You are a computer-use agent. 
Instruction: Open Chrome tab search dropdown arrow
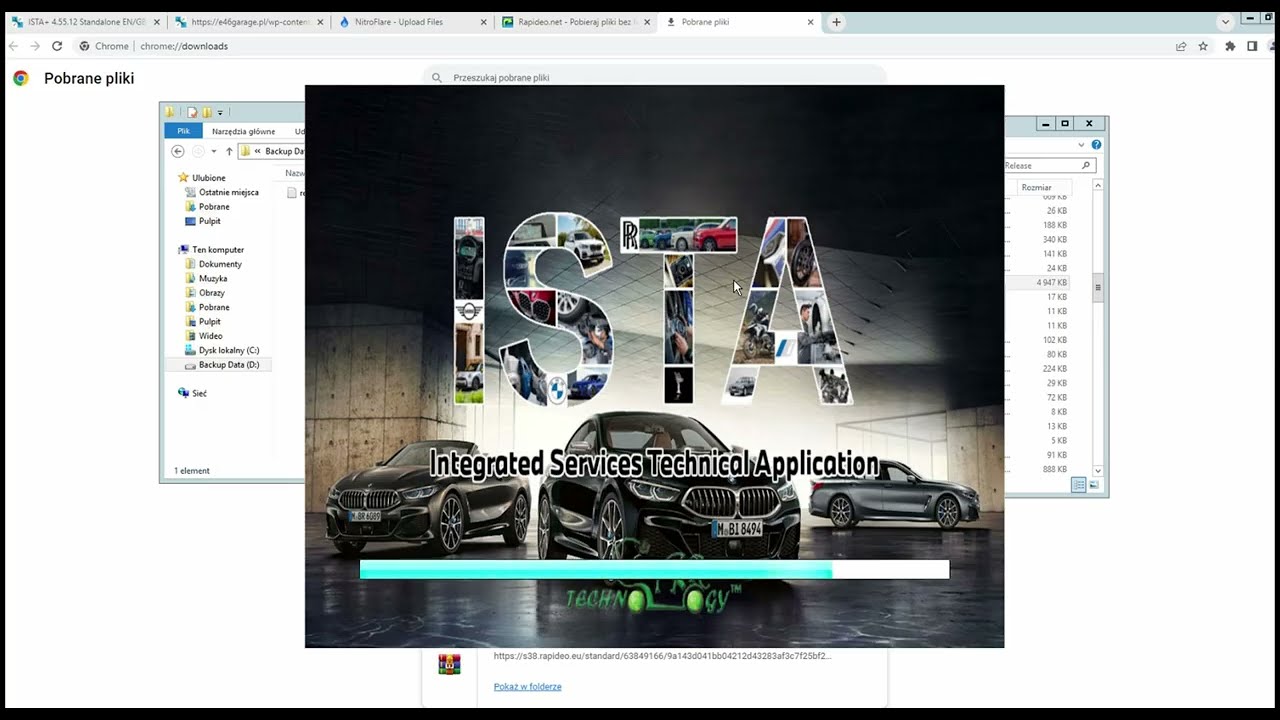[1225, 22]
